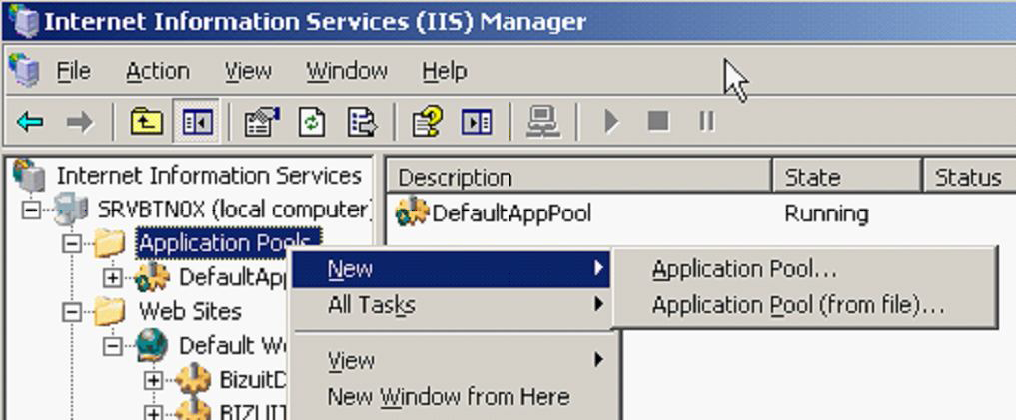This screenshot has width=1019, height=420.
Task: Collapse the SRVBTN0X local computer node
Action: click(x=31, y=211)
